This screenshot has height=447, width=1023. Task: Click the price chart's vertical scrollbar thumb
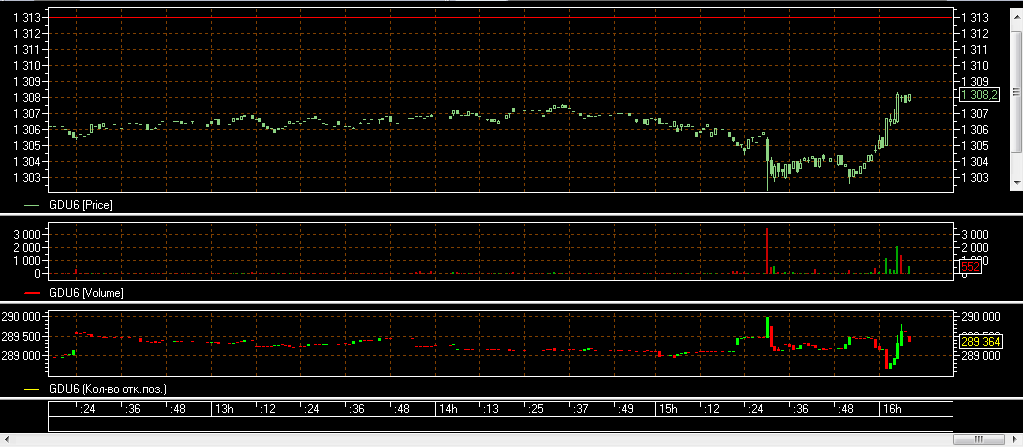pos(1016,91)
